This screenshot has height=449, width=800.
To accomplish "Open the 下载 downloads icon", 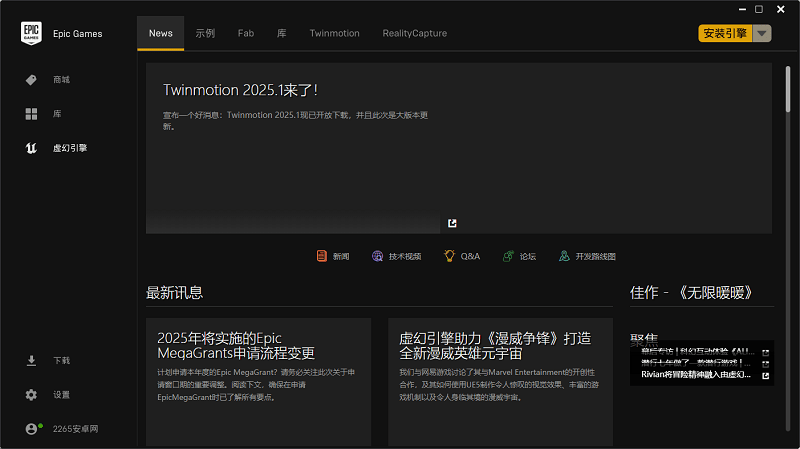I will tap(31, 360).
